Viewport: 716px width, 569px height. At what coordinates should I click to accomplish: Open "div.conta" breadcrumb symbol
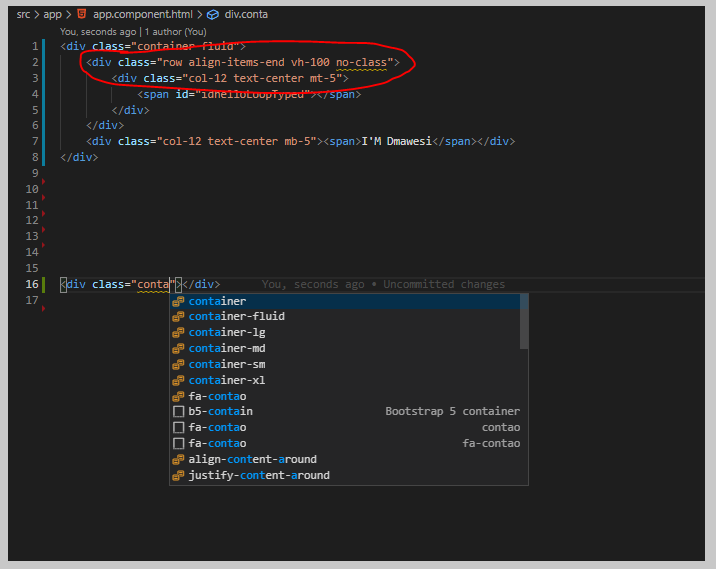[246, 15]
